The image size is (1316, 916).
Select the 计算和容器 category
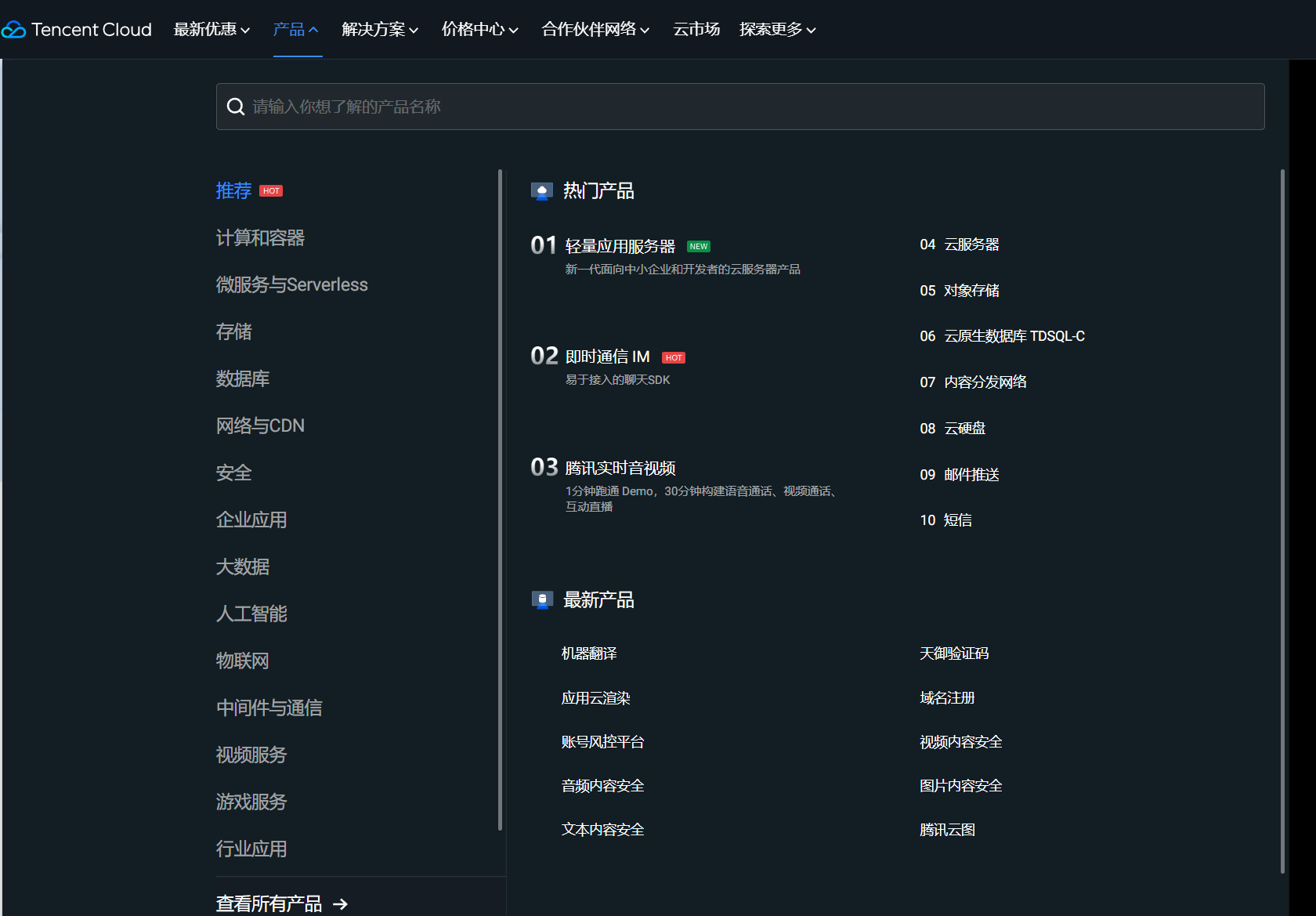coord(260,238)
